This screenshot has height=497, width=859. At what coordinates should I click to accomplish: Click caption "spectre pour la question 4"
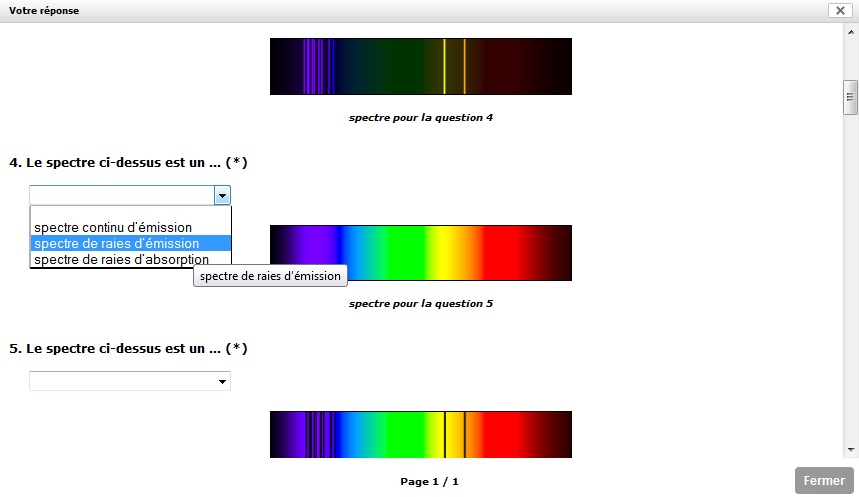[420, 117]
